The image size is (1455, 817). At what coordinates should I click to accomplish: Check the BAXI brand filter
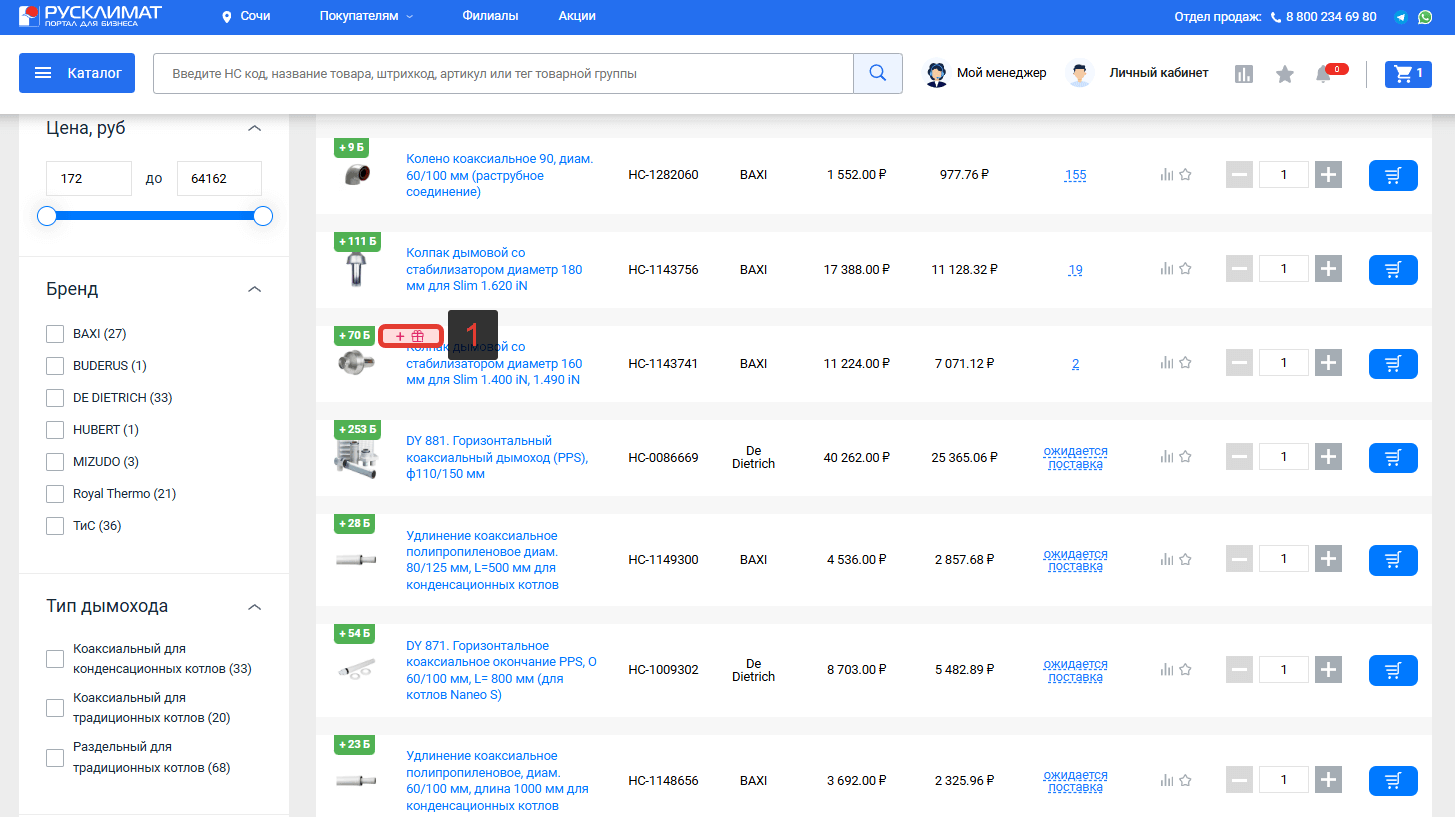[x=55, y=334]
